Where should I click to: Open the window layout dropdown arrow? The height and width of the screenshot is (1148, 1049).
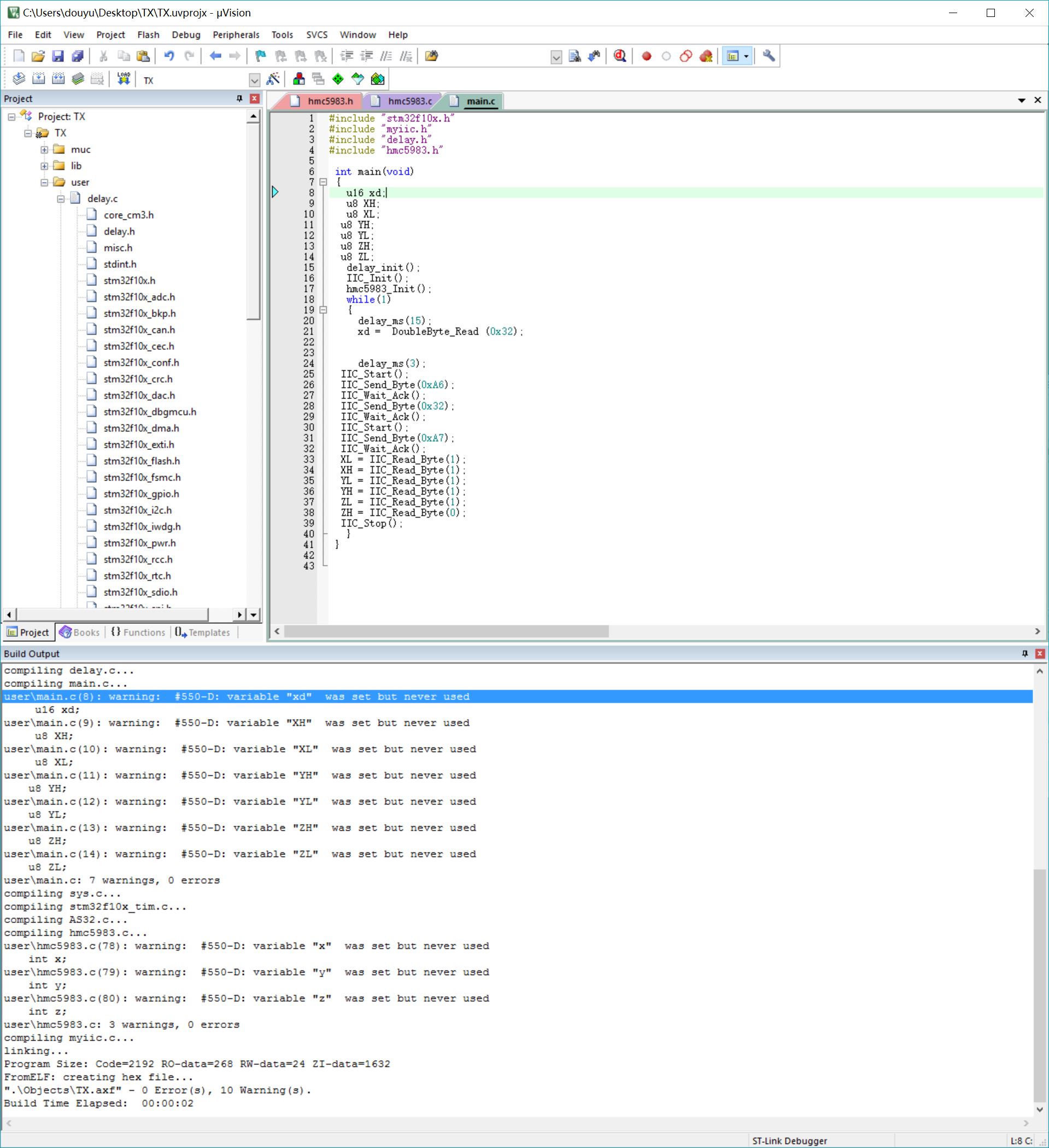[x=746, y=56]
